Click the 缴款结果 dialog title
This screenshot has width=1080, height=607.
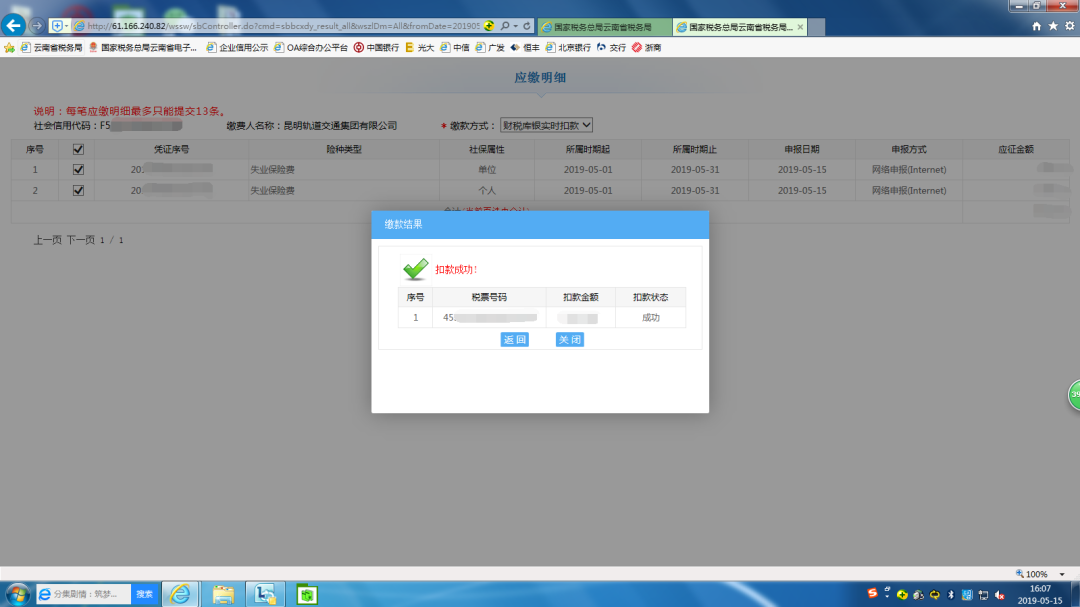point(404,225)
